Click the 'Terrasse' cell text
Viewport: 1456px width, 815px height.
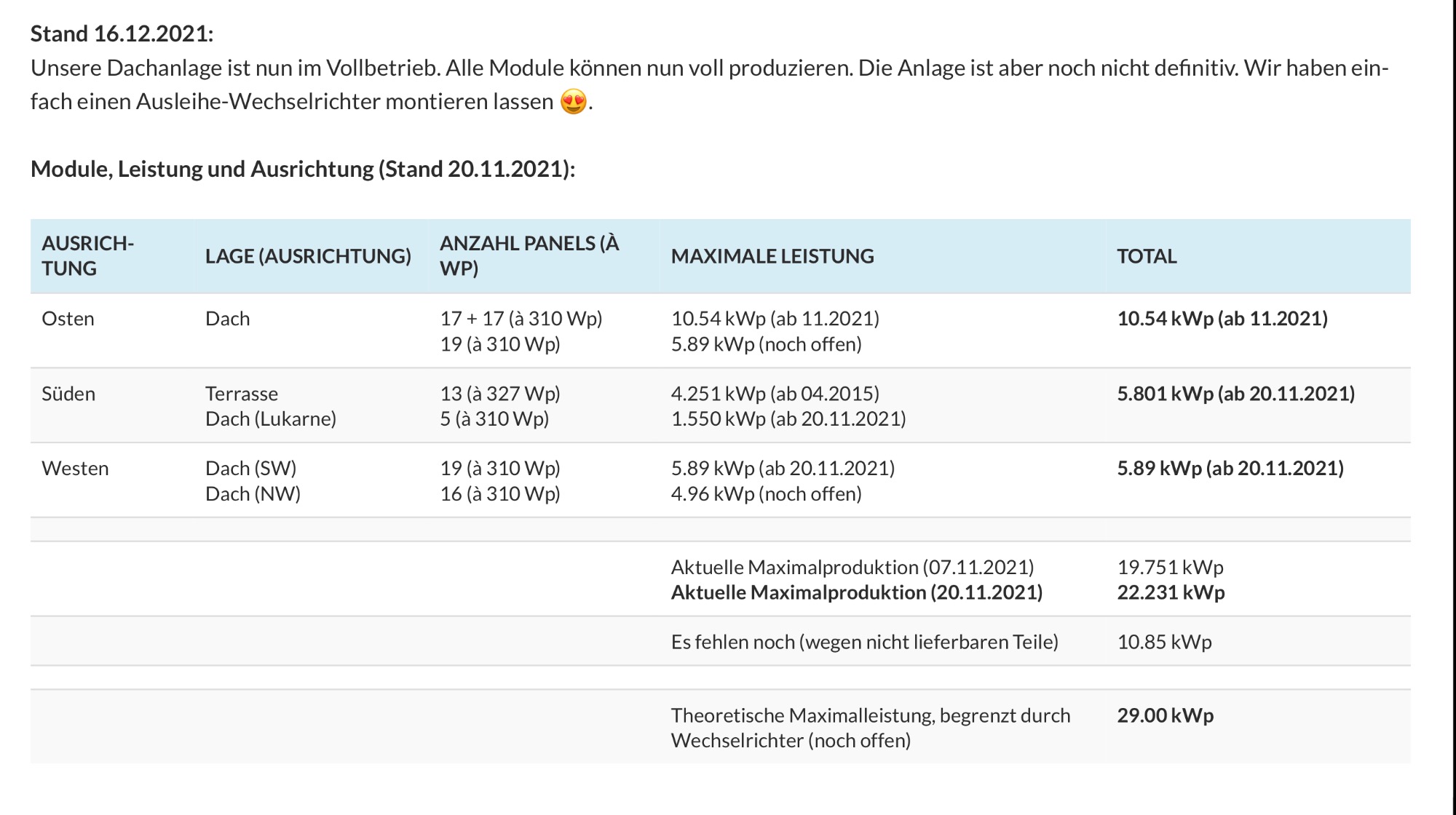pos(242,394)
